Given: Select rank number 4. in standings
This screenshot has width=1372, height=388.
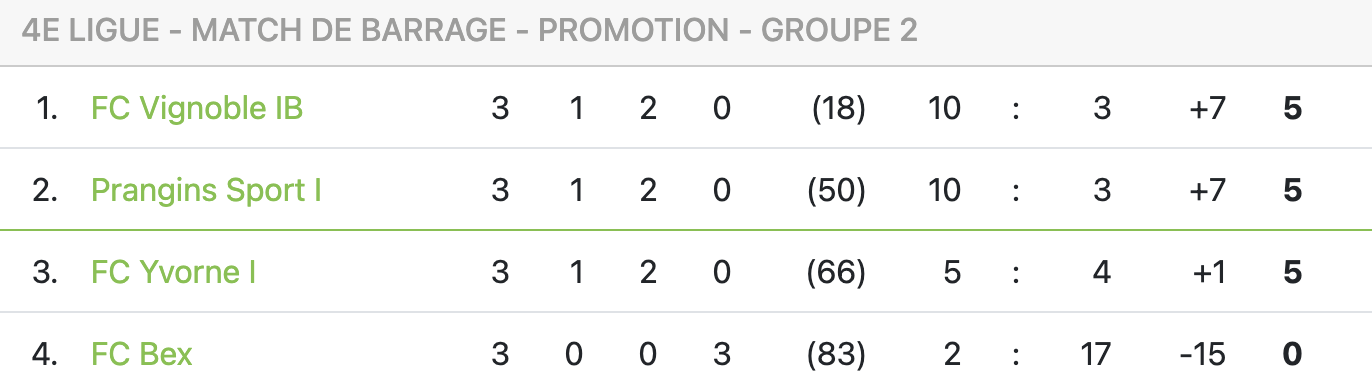Looking at the screenshot, I should (x=45, y=354).
